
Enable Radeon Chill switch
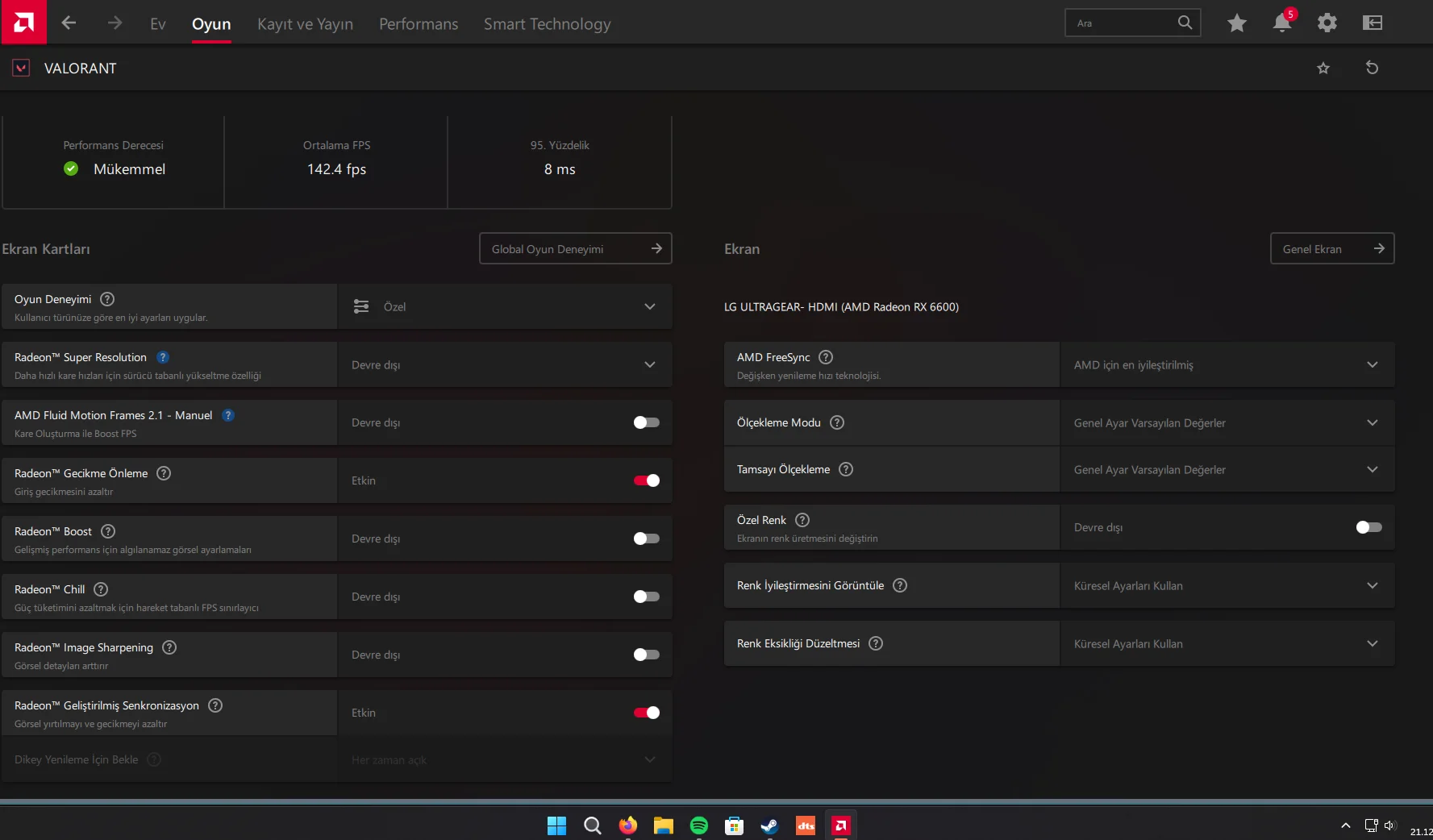(x=646, y=597)
